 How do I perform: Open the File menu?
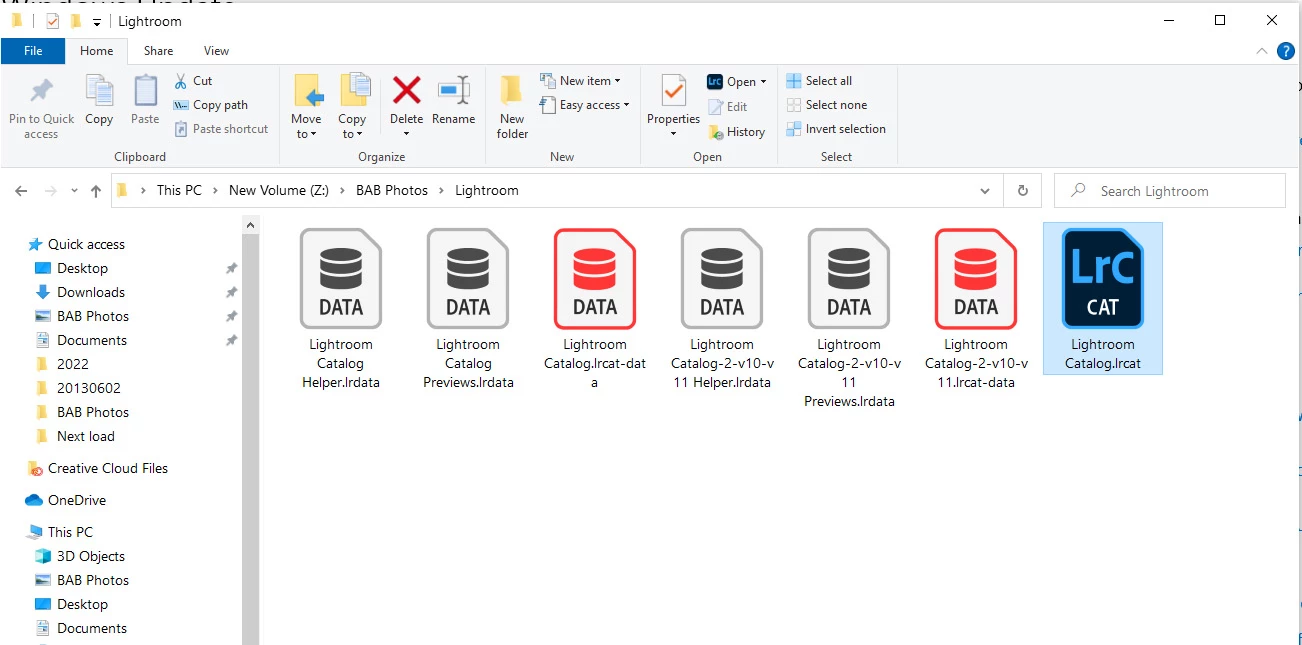[x=33, y=51]
